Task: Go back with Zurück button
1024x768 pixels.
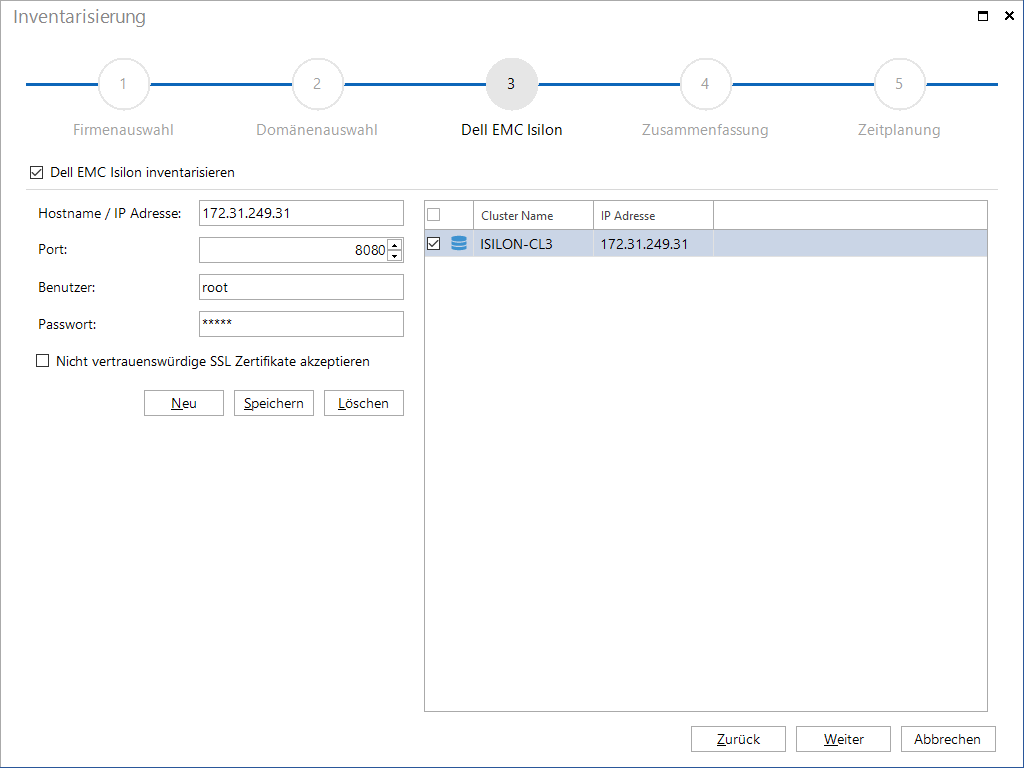Action: [x=738, y=739]
